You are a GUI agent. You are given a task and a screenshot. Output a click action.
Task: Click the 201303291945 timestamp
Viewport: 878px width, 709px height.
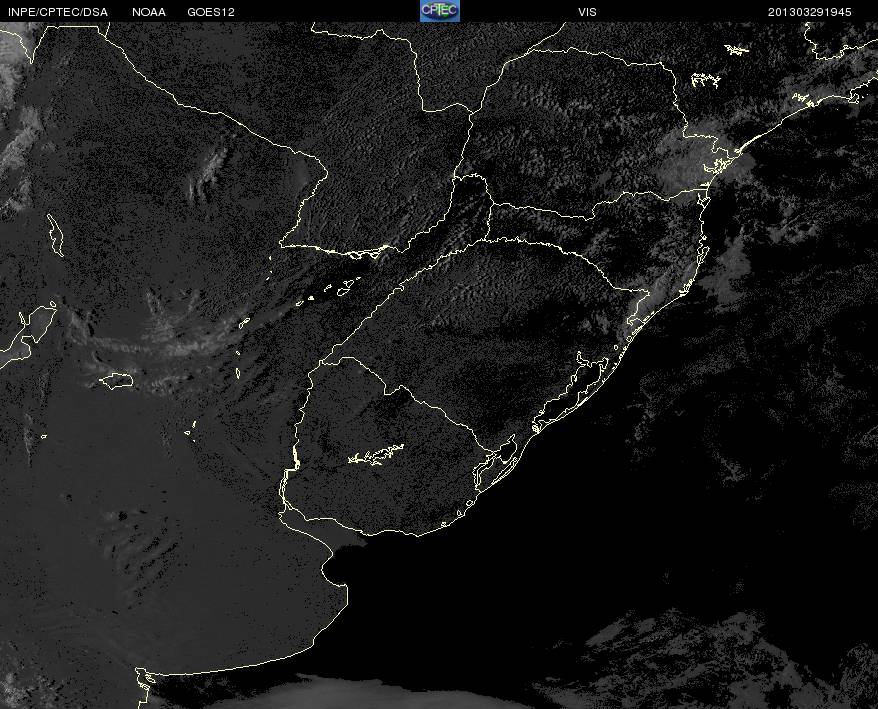[810, 12]
